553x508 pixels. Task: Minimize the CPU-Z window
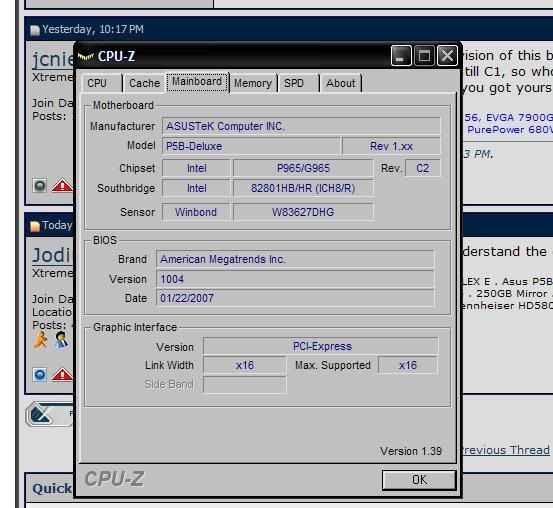pos(401,56)
